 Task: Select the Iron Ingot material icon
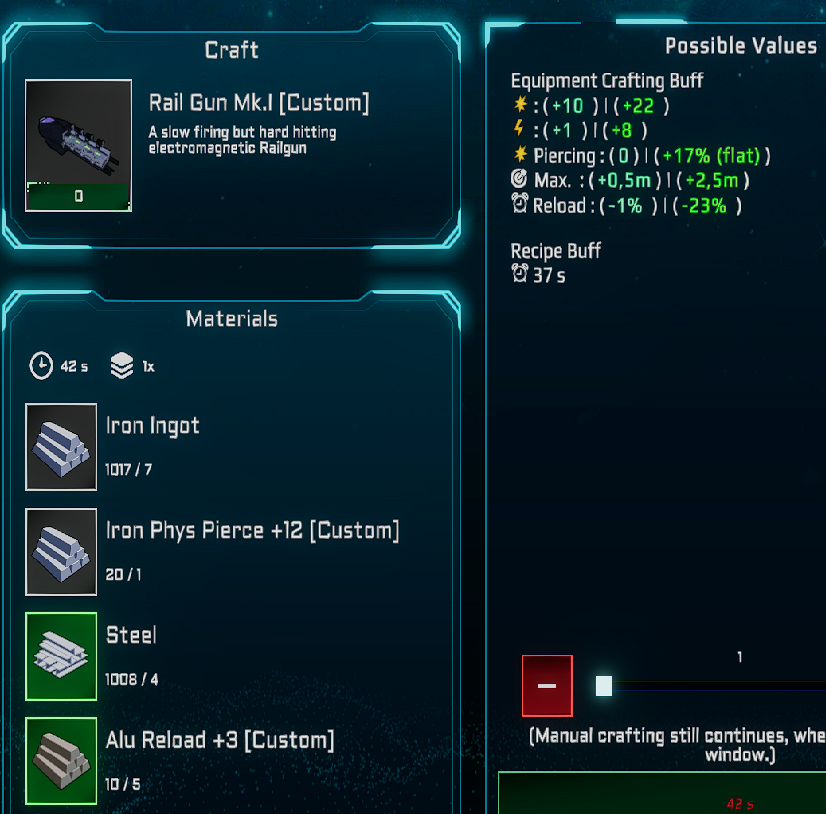pos(61,447)
